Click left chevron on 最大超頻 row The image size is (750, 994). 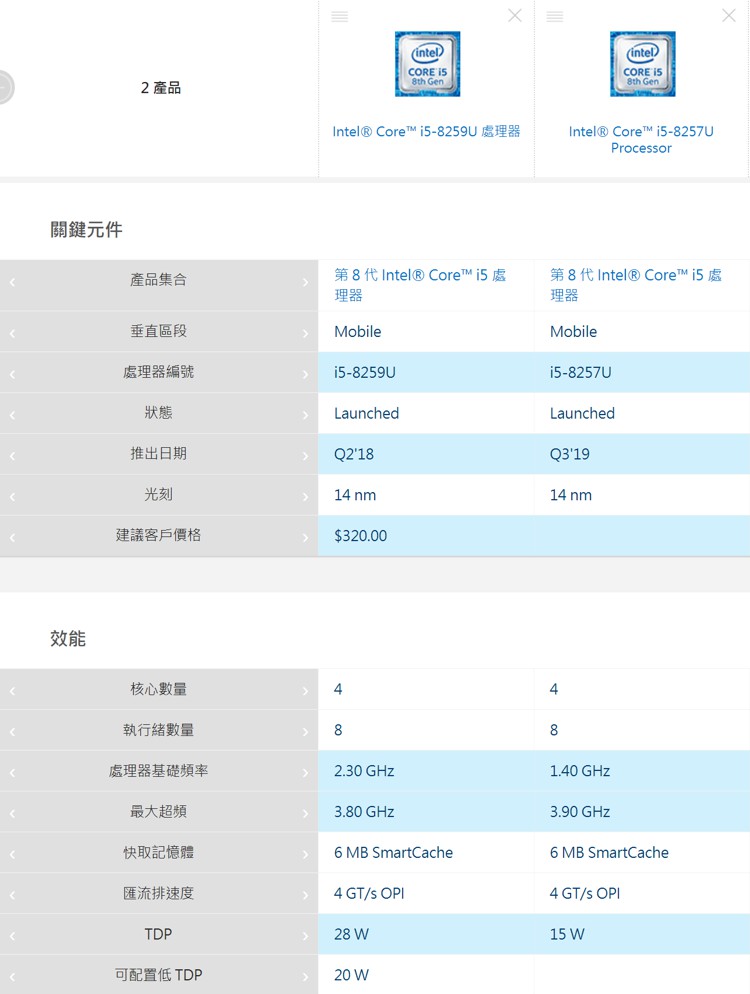pyautogui.click(x=12, y=814)
